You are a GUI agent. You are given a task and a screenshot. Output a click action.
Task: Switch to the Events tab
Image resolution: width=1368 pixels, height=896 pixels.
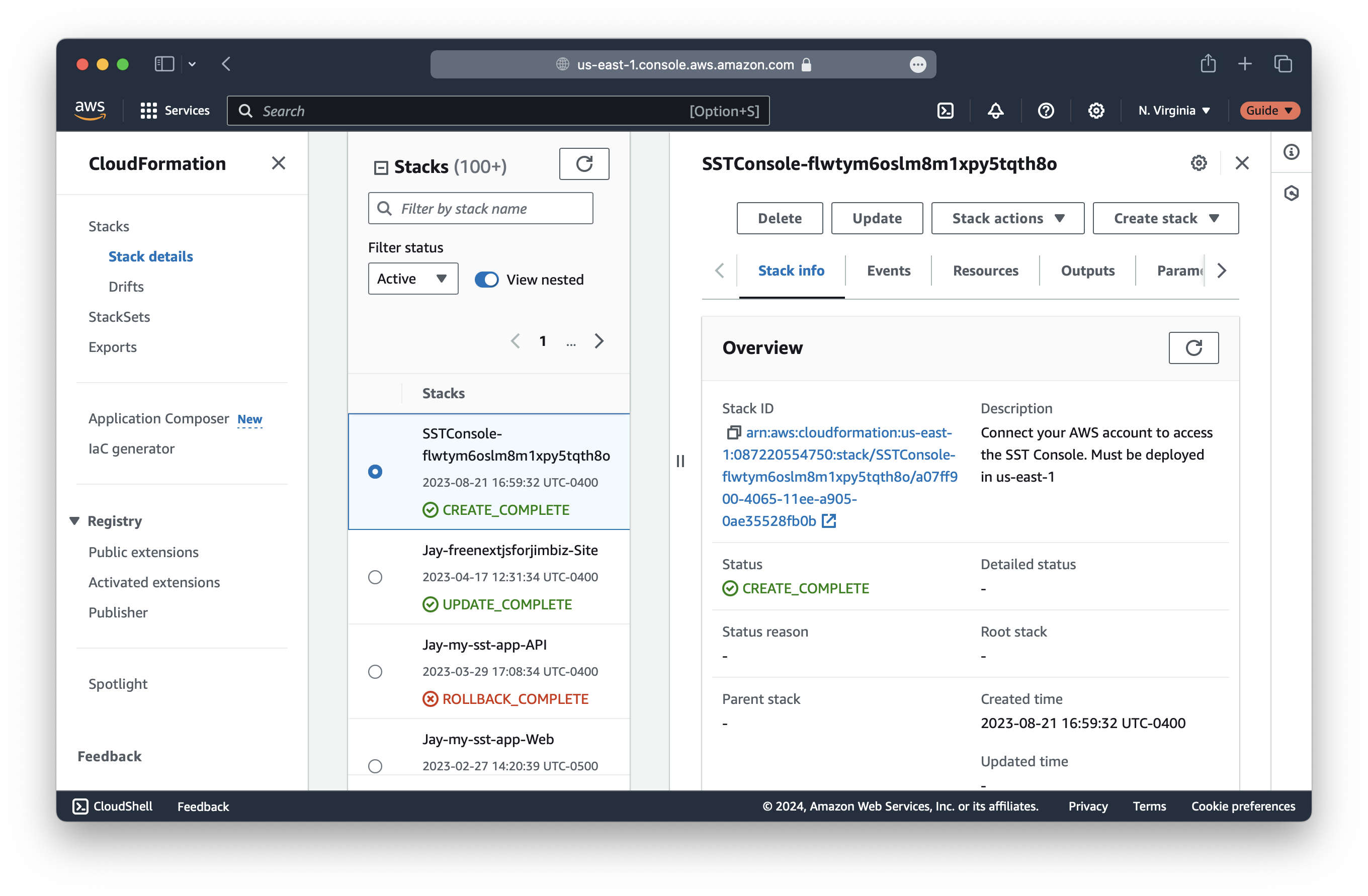[887, 270]
